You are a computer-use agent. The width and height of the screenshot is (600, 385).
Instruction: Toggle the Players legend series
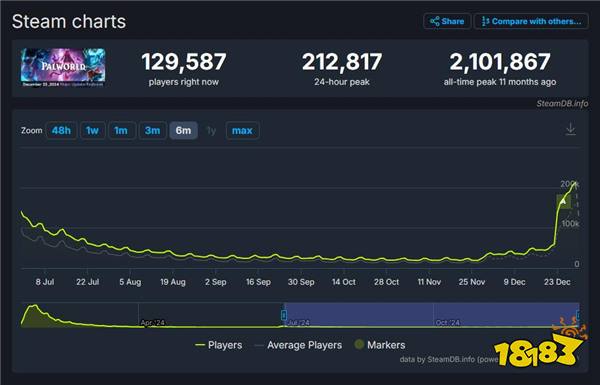218,345
